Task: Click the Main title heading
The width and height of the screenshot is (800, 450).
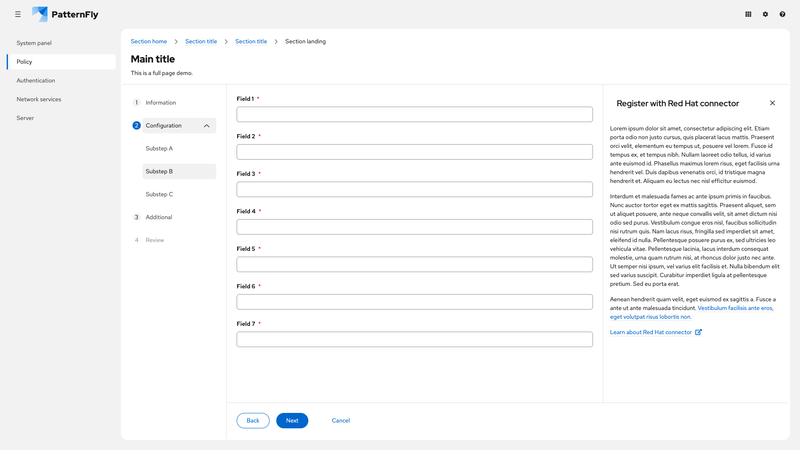Action: [153, 59]
